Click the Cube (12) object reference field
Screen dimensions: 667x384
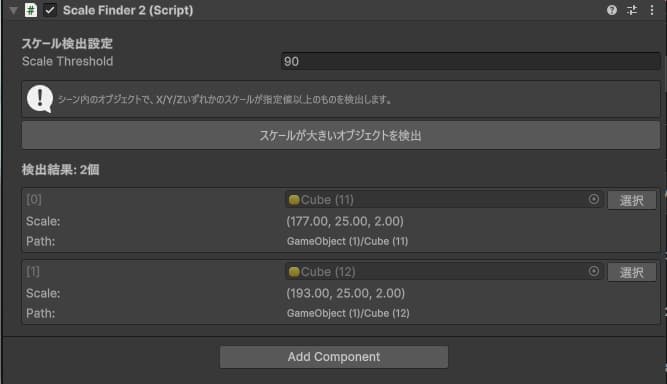[445, 271]
